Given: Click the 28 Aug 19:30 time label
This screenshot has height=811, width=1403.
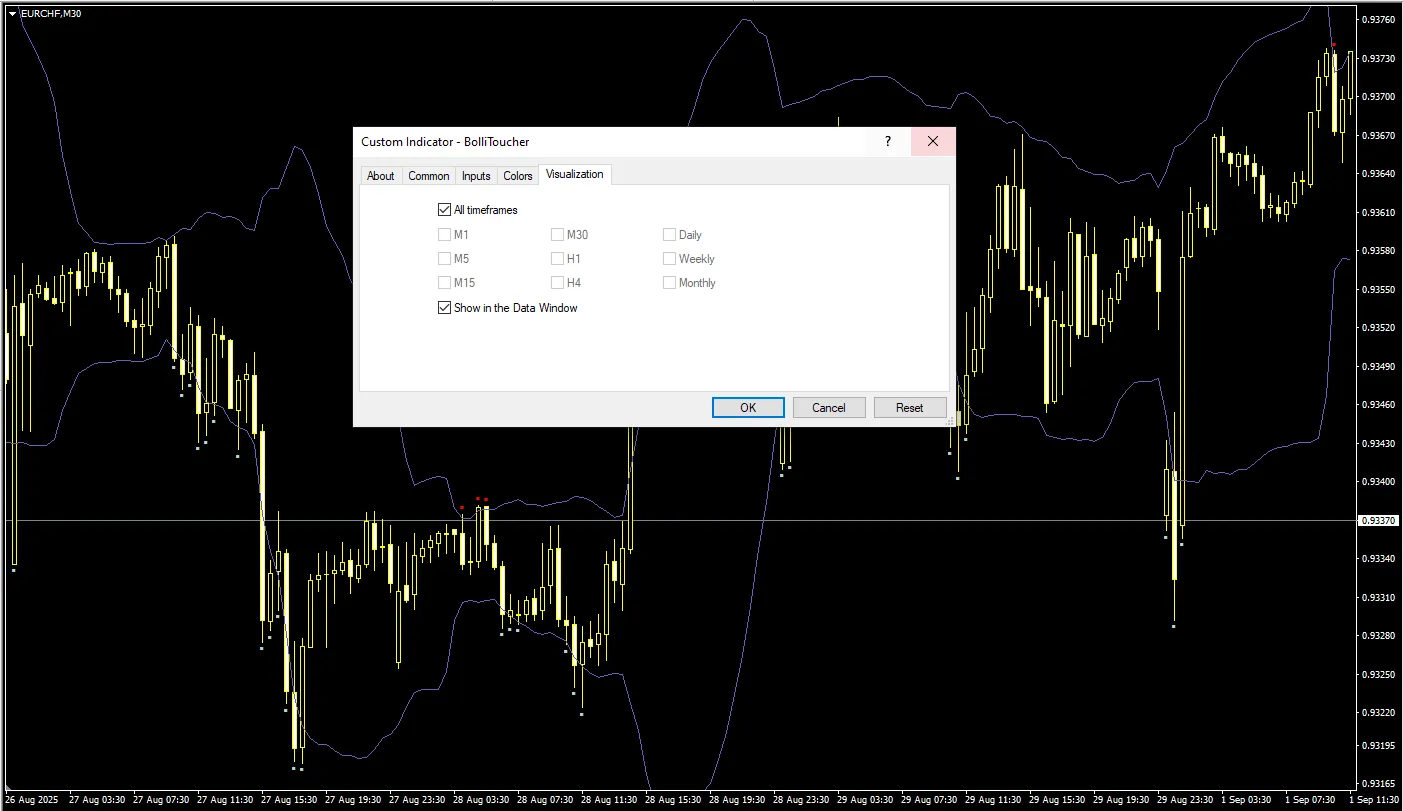Looking at the screenshot, I should (738, 801).
